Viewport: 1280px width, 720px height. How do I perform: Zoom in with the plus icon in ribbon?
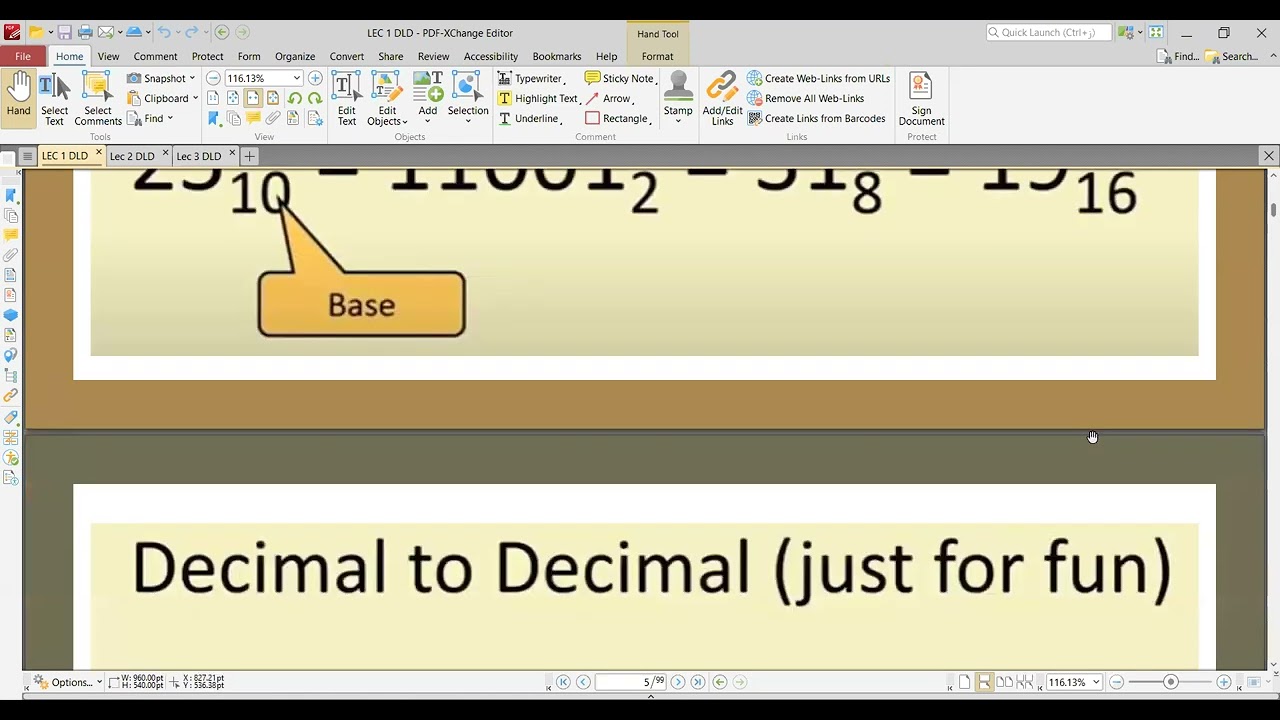tap(315, 78)
